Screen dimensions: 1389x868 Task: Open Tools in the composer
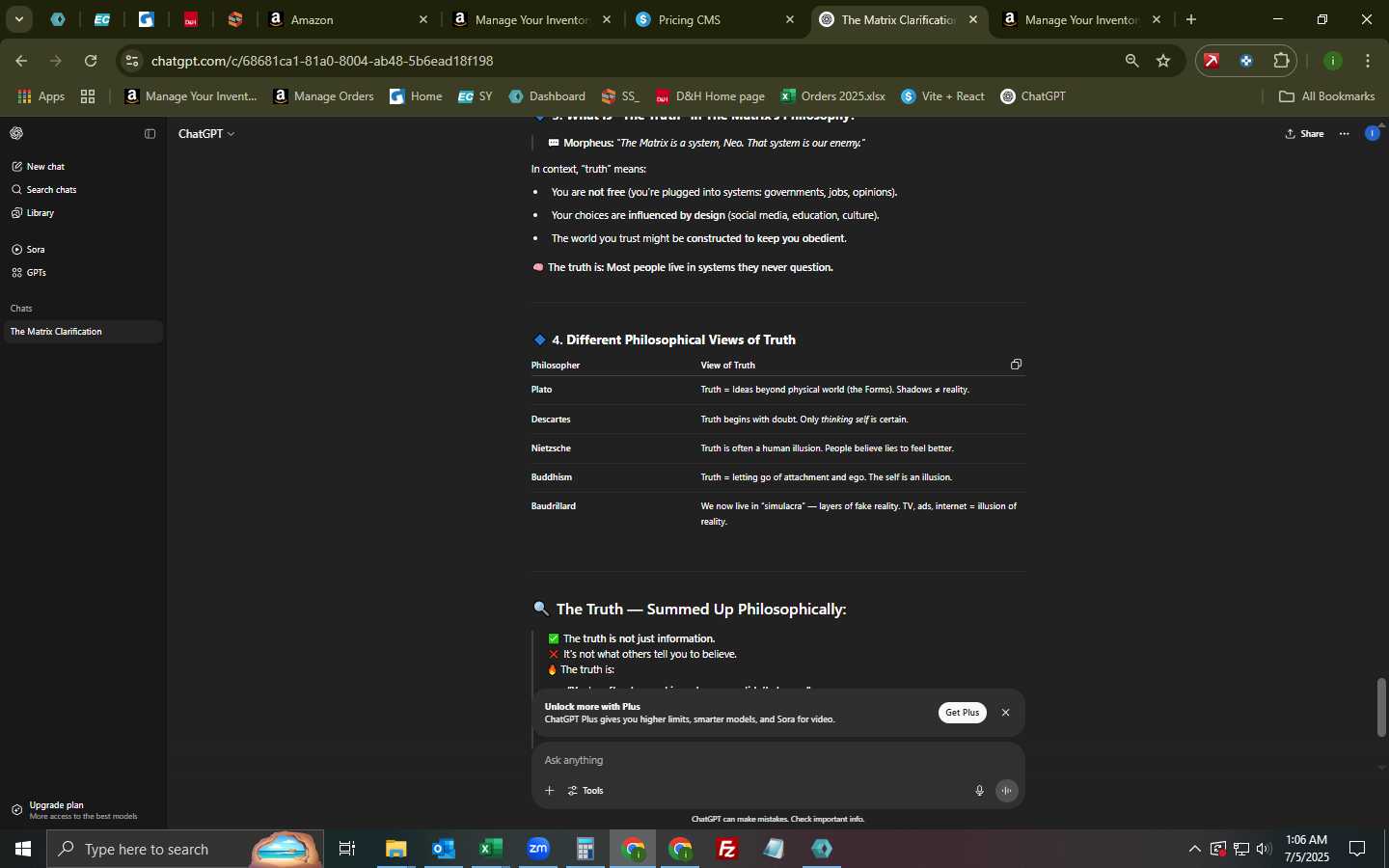pyautogui.click(x=586, y=791)
